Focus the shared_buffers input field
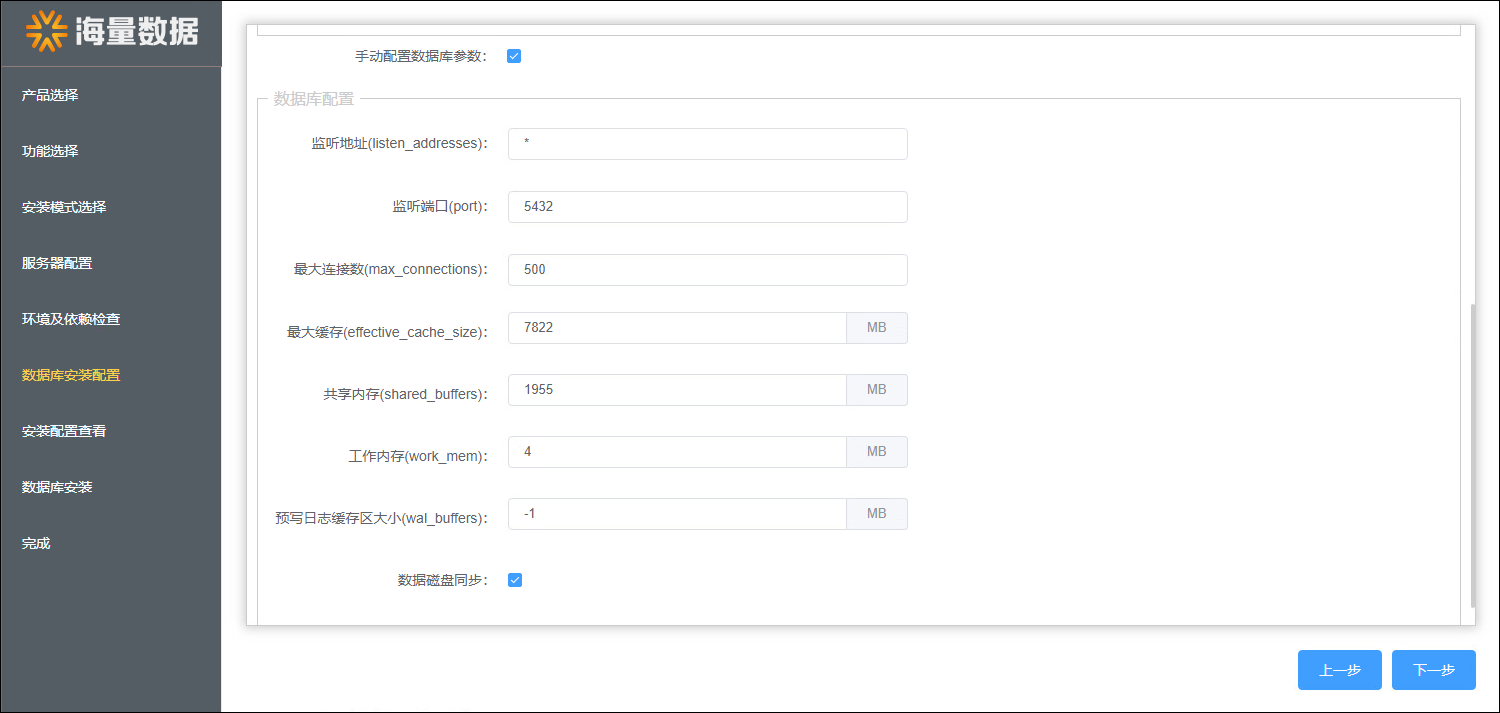The image size is (1500, 713). 677,390
